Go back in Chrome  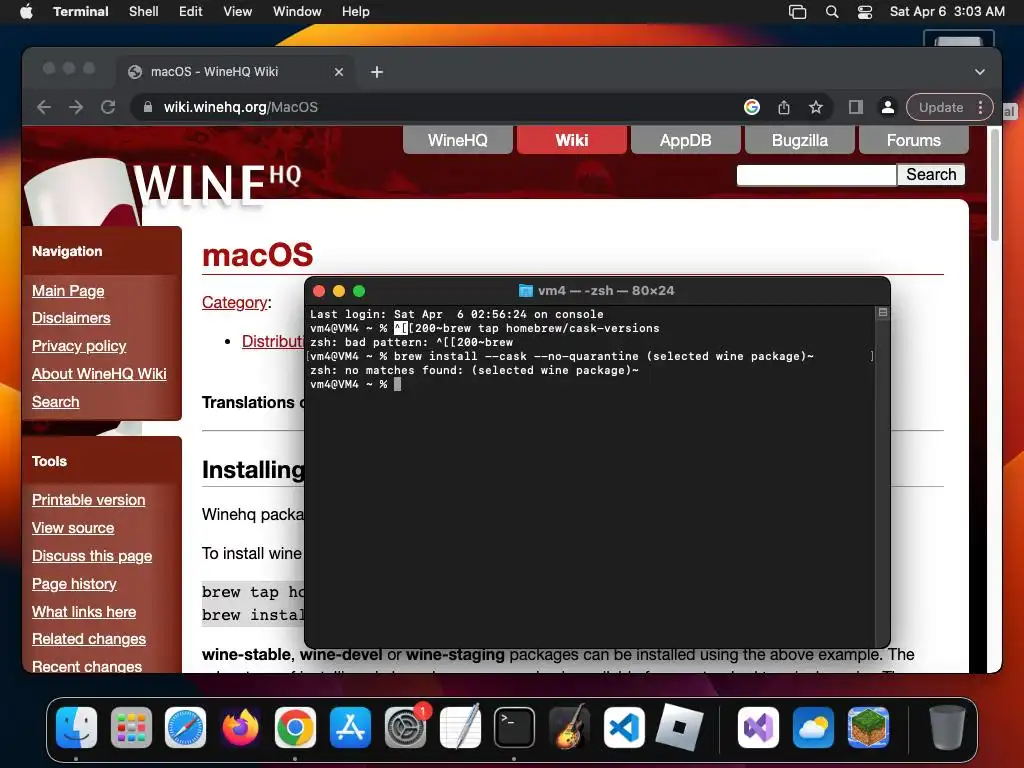pyautogui.click(x=44, y=107)
